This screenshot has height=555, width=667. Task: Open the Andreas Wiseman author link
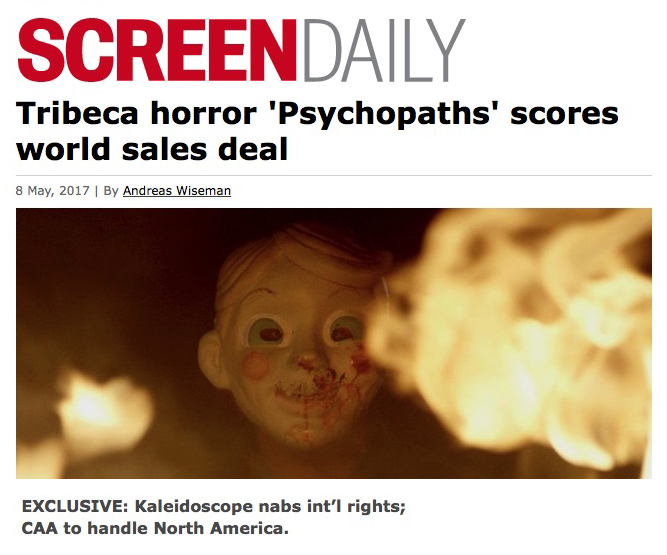pos(177,191)
